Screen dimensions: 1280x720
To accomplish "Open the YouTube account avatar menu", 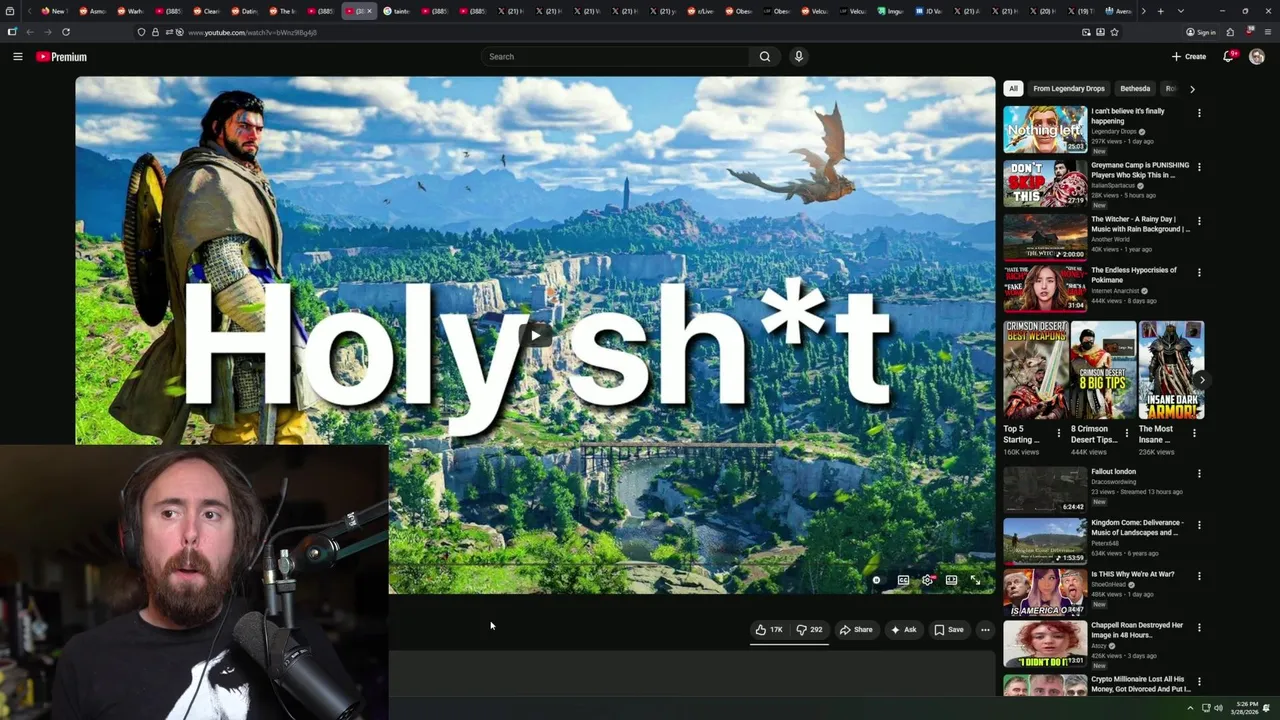I will coord(1257,57).
